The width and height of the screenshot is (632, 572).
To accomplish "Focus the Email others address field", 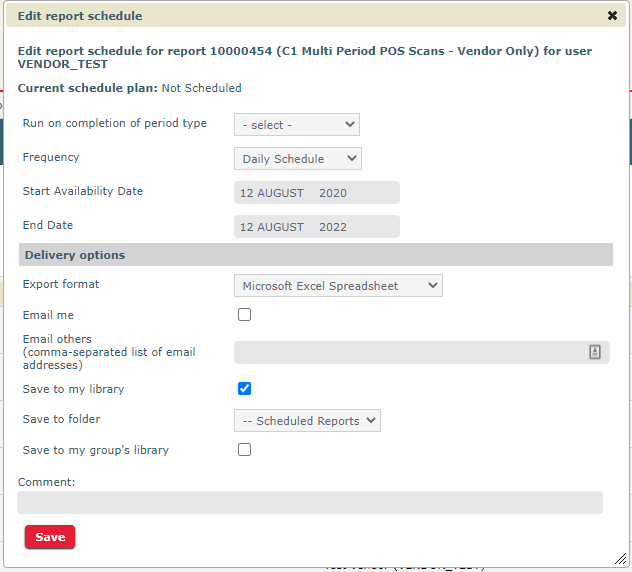I will tap(410, 352).
